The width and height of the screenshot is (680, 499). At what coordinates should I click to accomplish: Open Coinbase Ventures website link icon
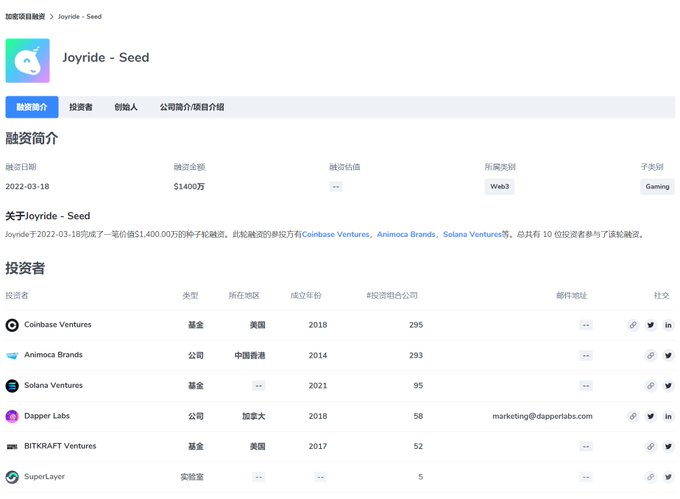pos(633,325)
